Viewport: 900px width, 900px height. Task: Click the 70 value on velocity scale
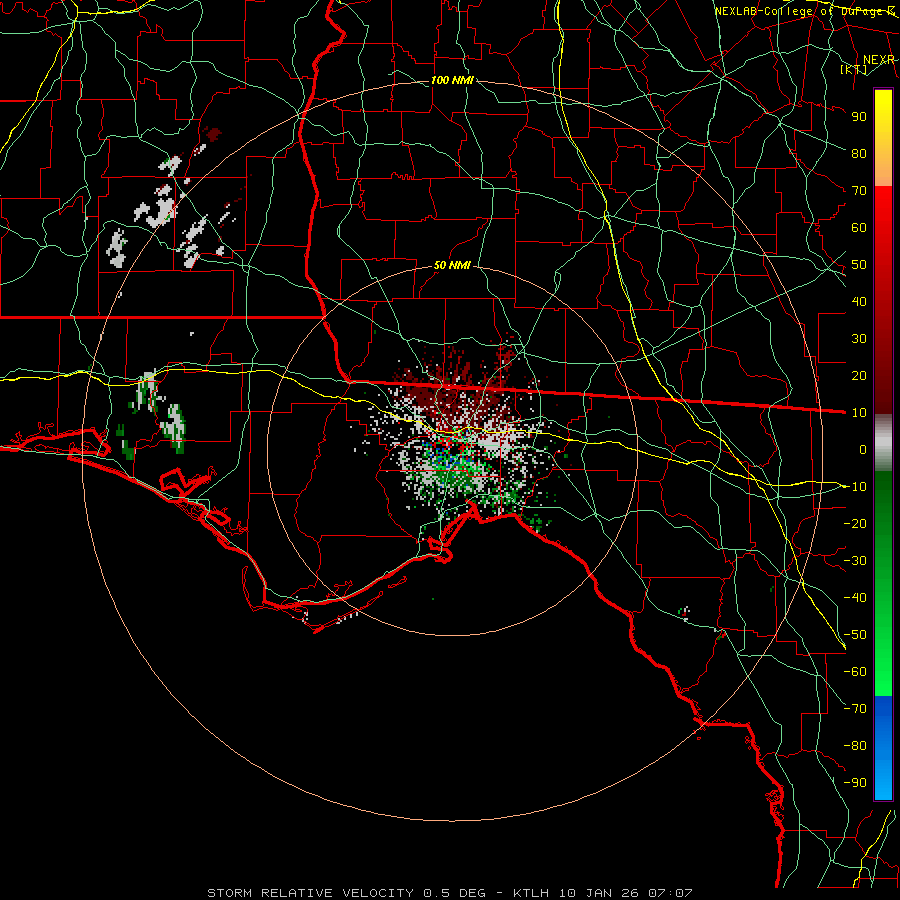pyautogui.click(x=859, y=191)
